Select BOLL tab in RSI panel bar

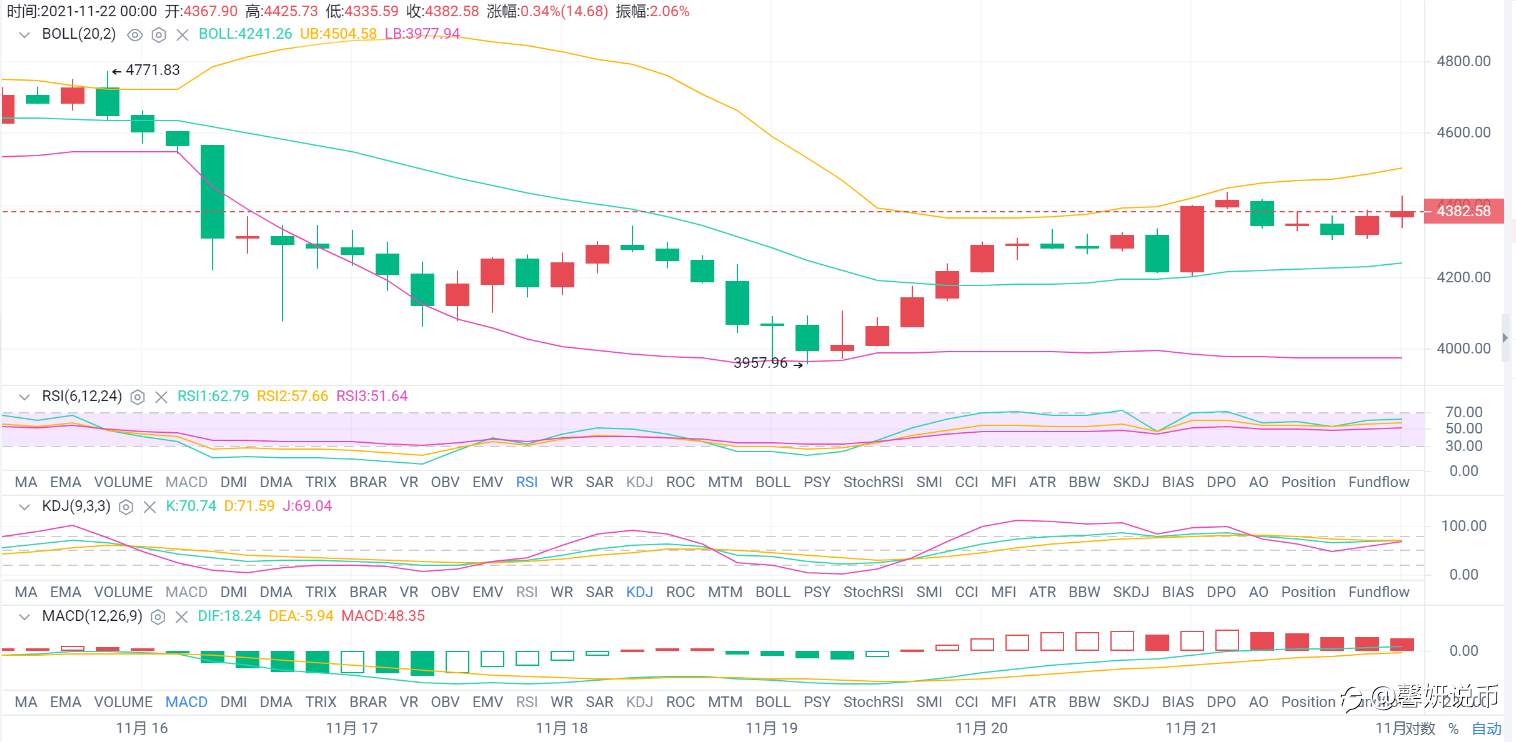pyautogui.click(x=773, y=482)
